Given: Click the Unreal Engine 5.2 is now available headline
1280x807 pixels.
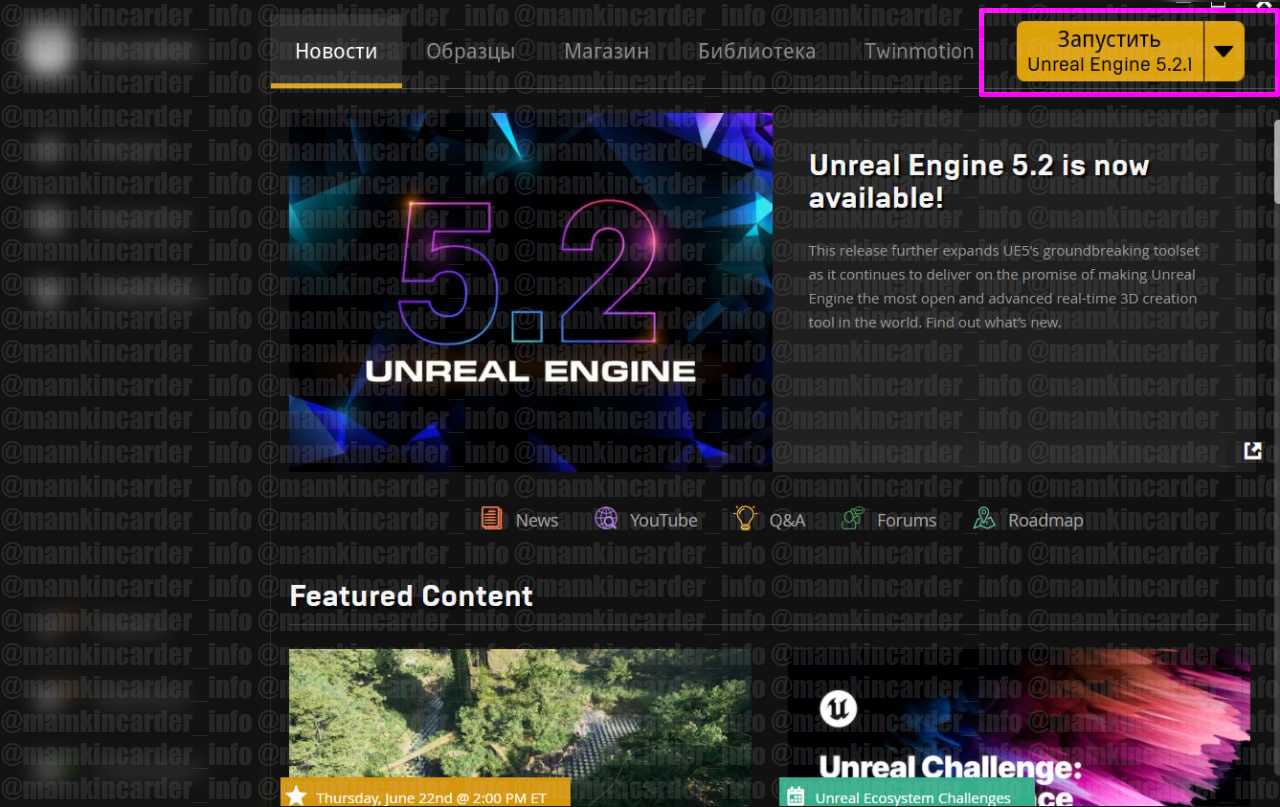Looking at the screenshot, I should [x=979, y=181].
